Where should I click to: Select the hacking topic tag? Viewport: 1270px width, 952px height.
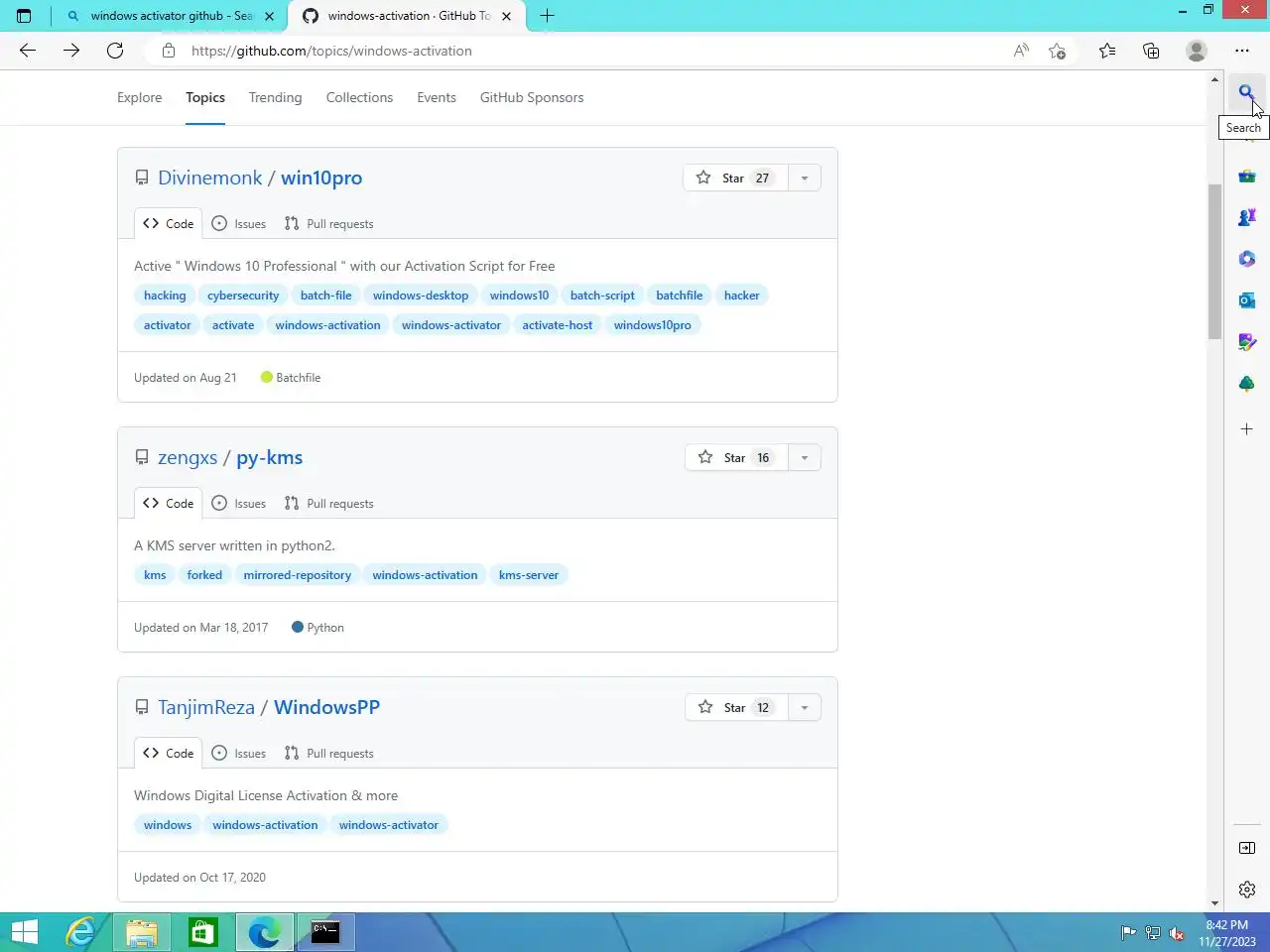(x=165, y=296)
